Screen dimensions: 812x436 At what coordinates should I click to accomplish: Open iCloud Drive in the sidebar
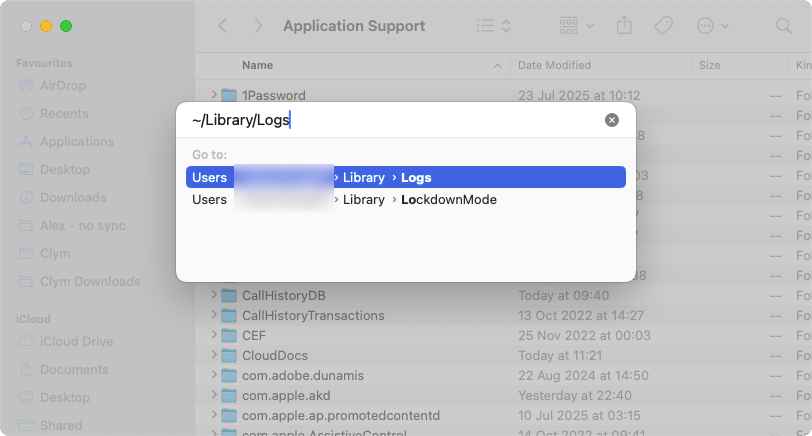[76, 341]
